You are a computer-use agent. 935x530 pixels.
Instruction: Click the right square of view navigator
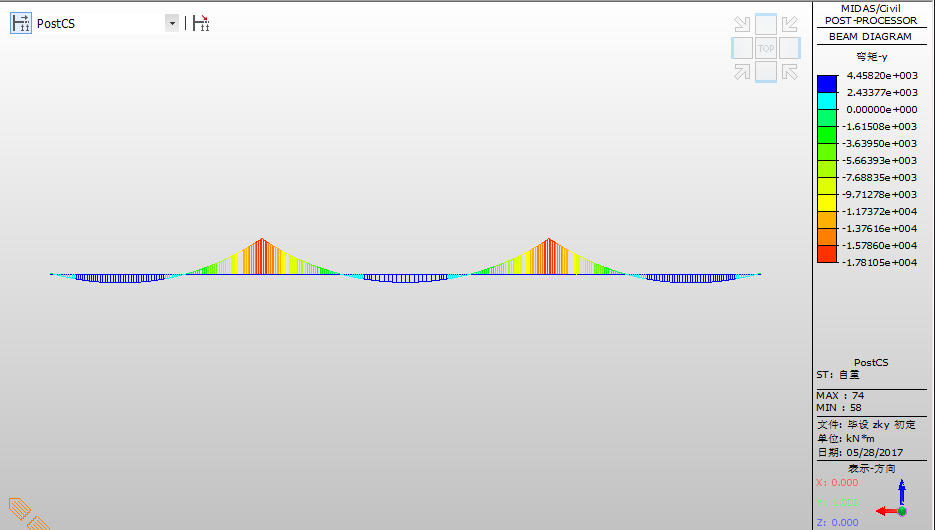(x=790, y=48)
